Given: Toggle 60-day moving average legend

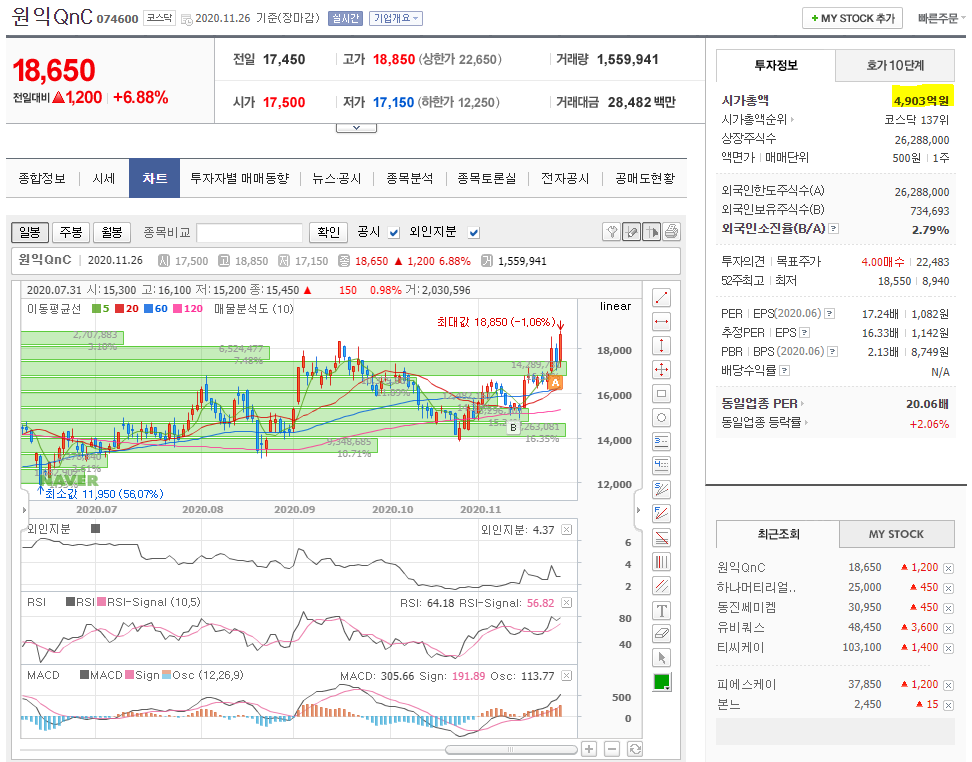Looking at the screenshot, I should (156, 309).
